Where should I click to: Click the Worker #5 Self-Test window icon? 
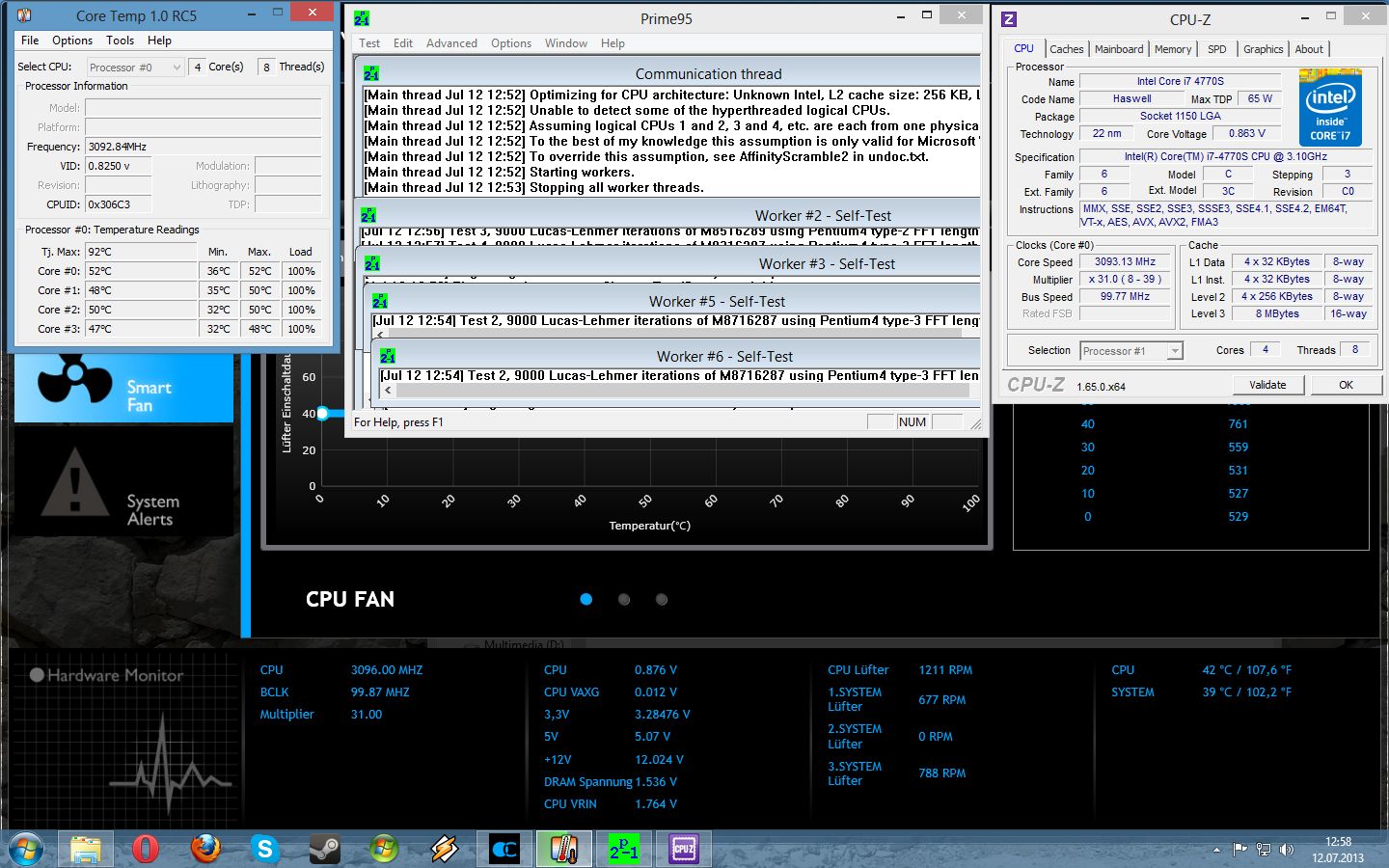[x=379, y=301]
